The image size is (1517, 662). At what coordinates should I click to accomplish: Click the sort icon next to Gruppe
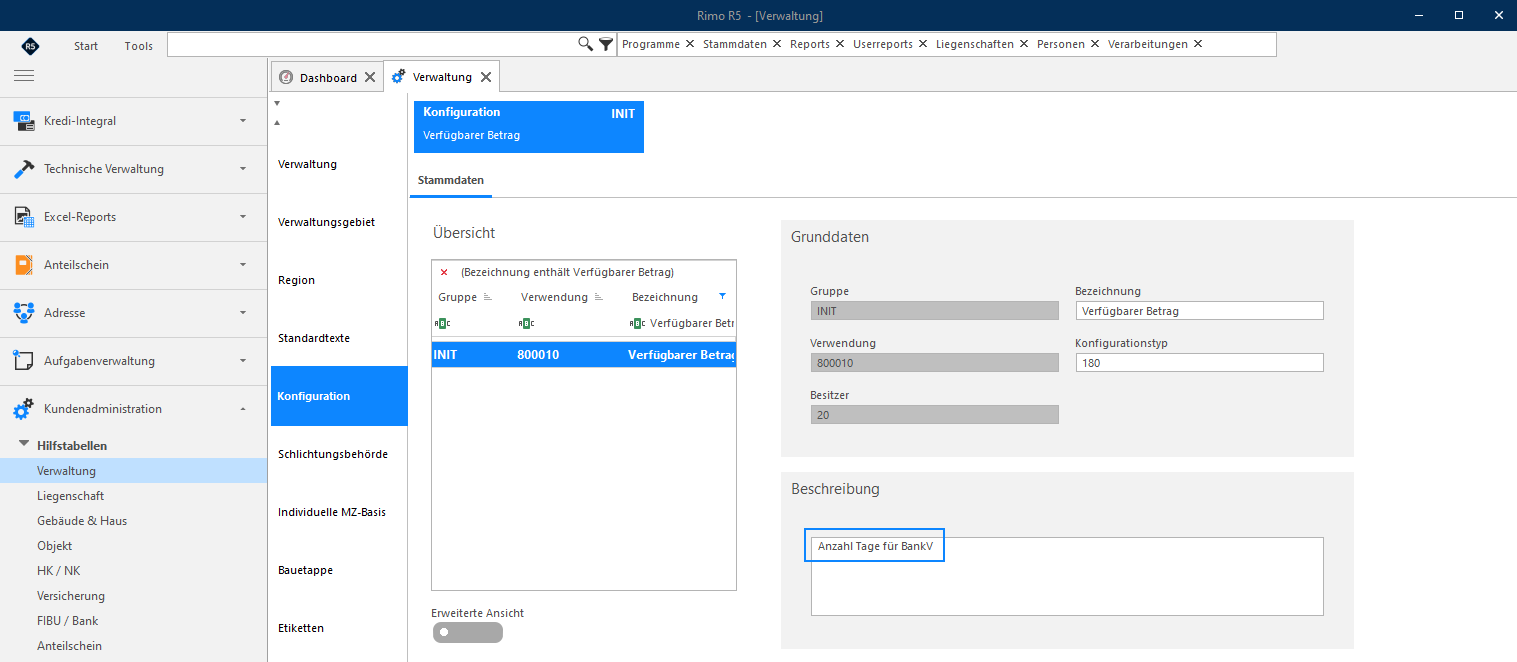pos(488,297)
